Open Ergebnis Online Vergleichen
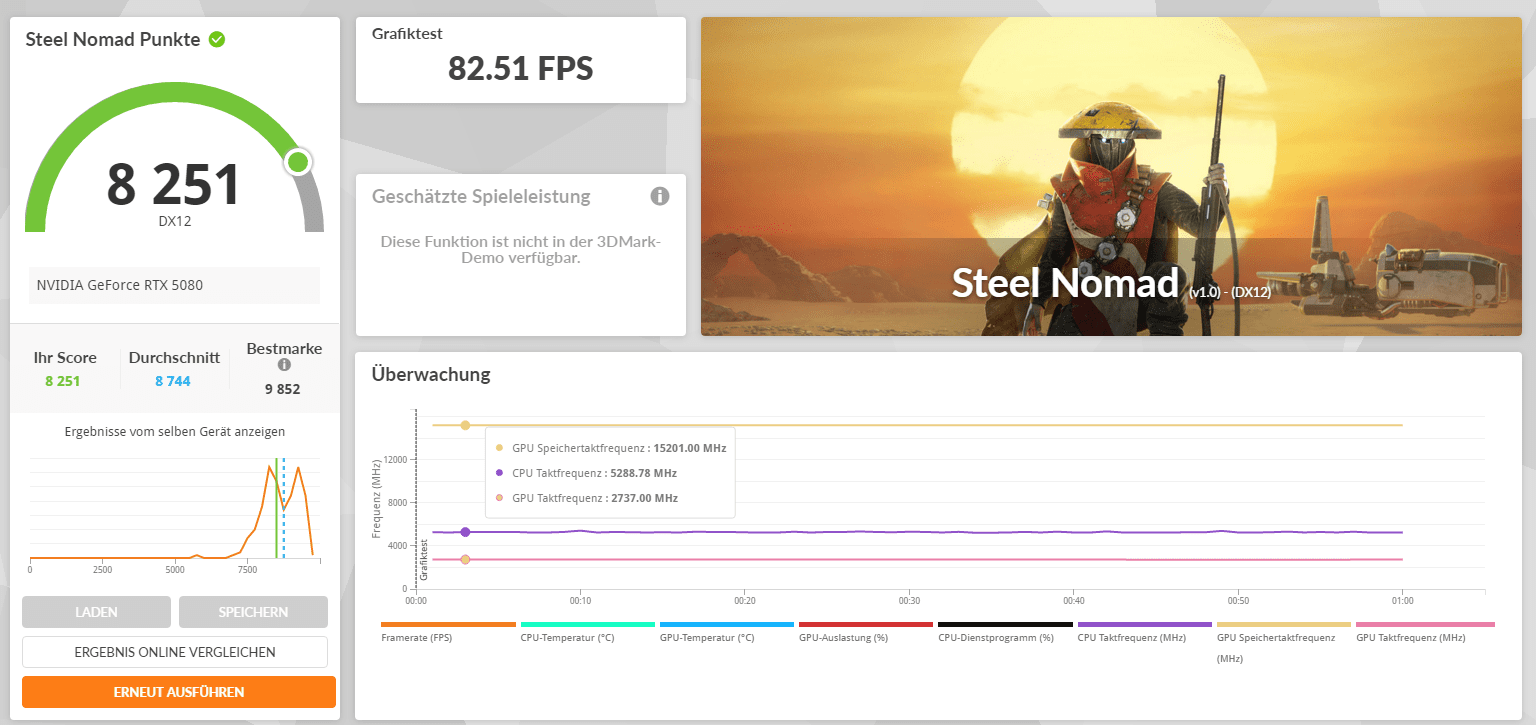This screenshot has width=1536, height=725. tap(175, 652)
